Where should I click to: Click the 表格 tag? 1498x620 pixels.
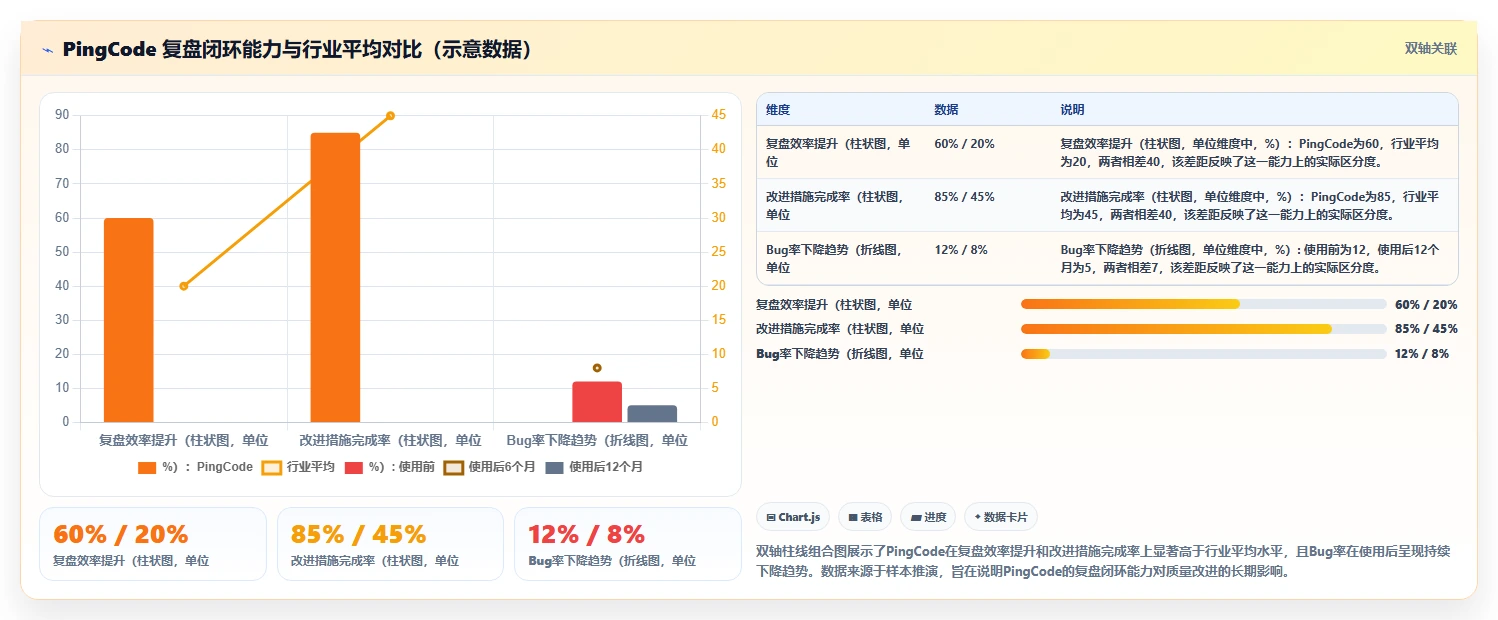point(865,517)
